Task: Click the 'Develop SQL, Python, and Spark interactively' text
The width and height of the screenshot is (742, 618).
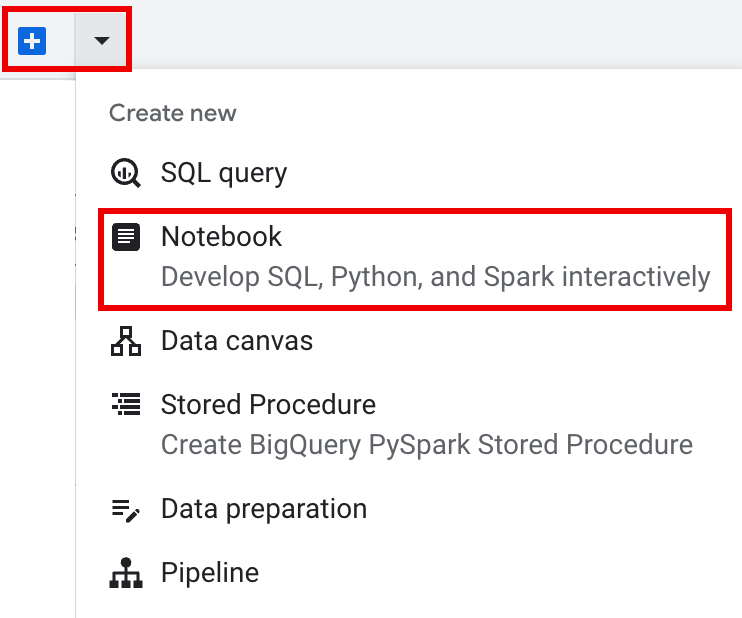Action: (x=435, y=276)
